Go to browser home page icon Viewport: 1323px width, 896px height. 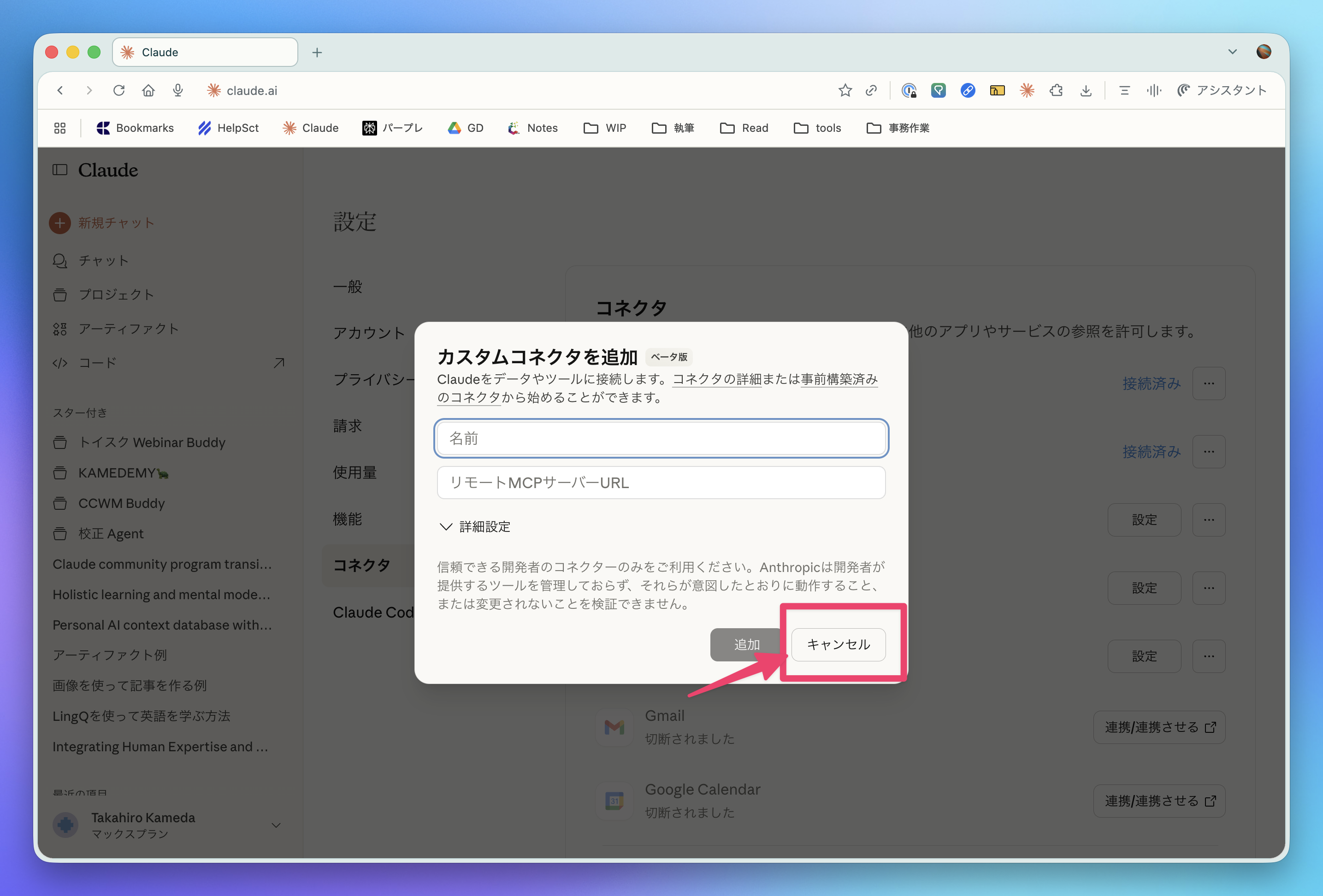coord(148,90)
